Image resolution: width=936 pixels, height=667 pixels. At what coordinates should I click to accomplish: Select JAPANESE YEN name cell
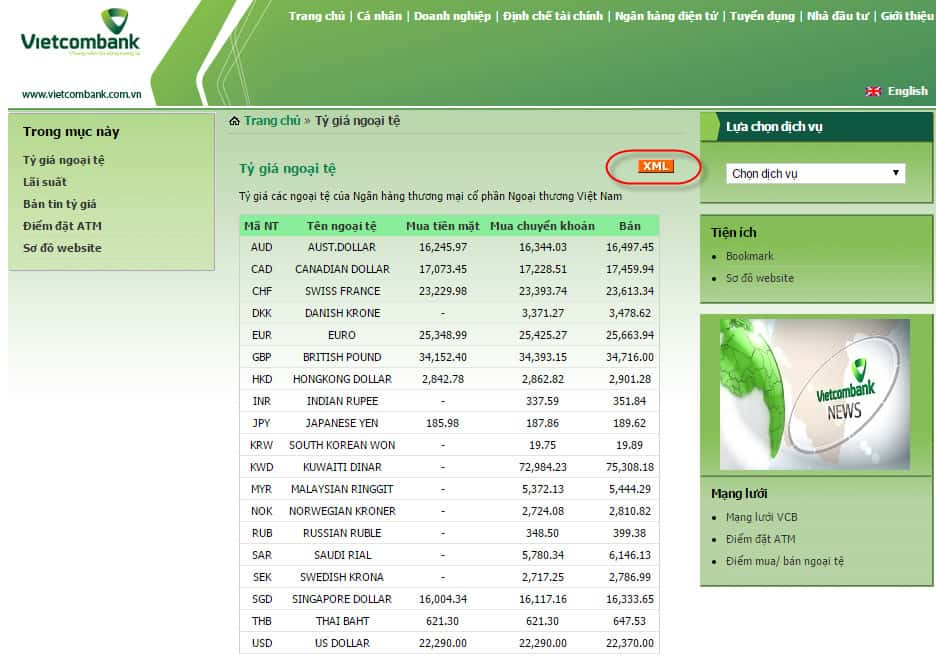342,423
